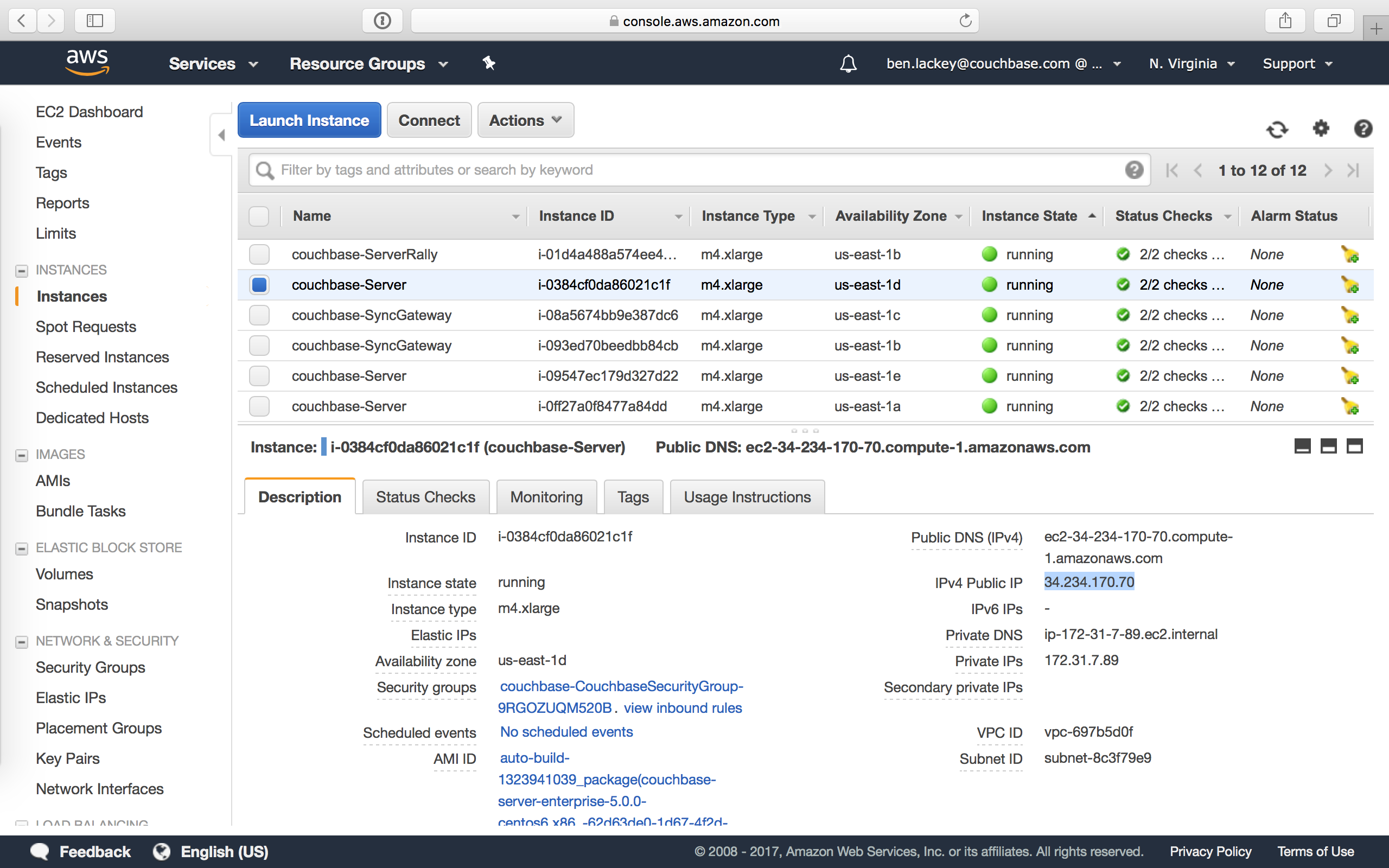Set details pane to medium size

tap(1328, 446)
